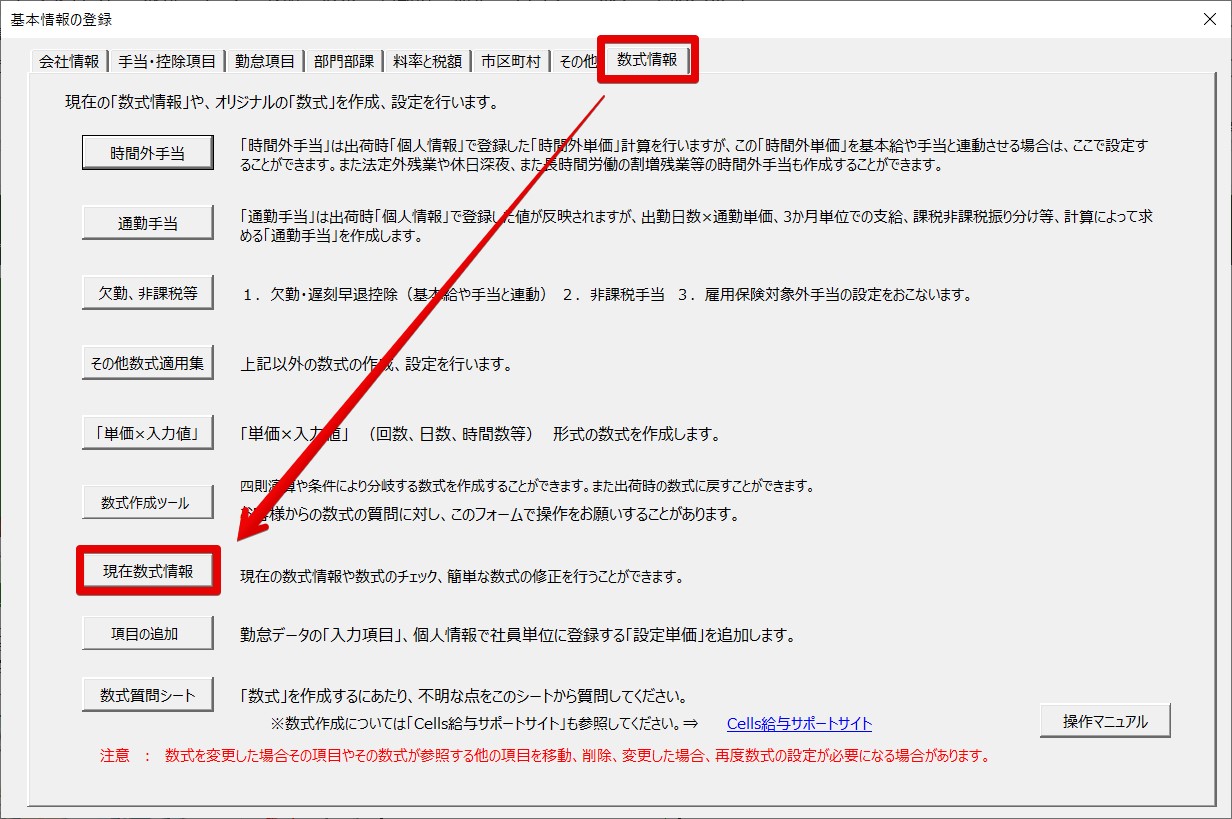Open the 通勤手当 formula settings

click(148, 224)
